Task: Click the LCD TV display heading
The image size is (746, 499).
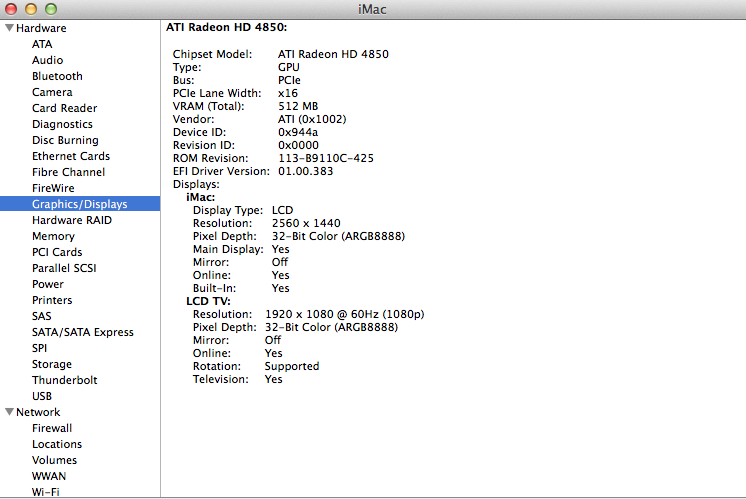Action: point(209,301)
